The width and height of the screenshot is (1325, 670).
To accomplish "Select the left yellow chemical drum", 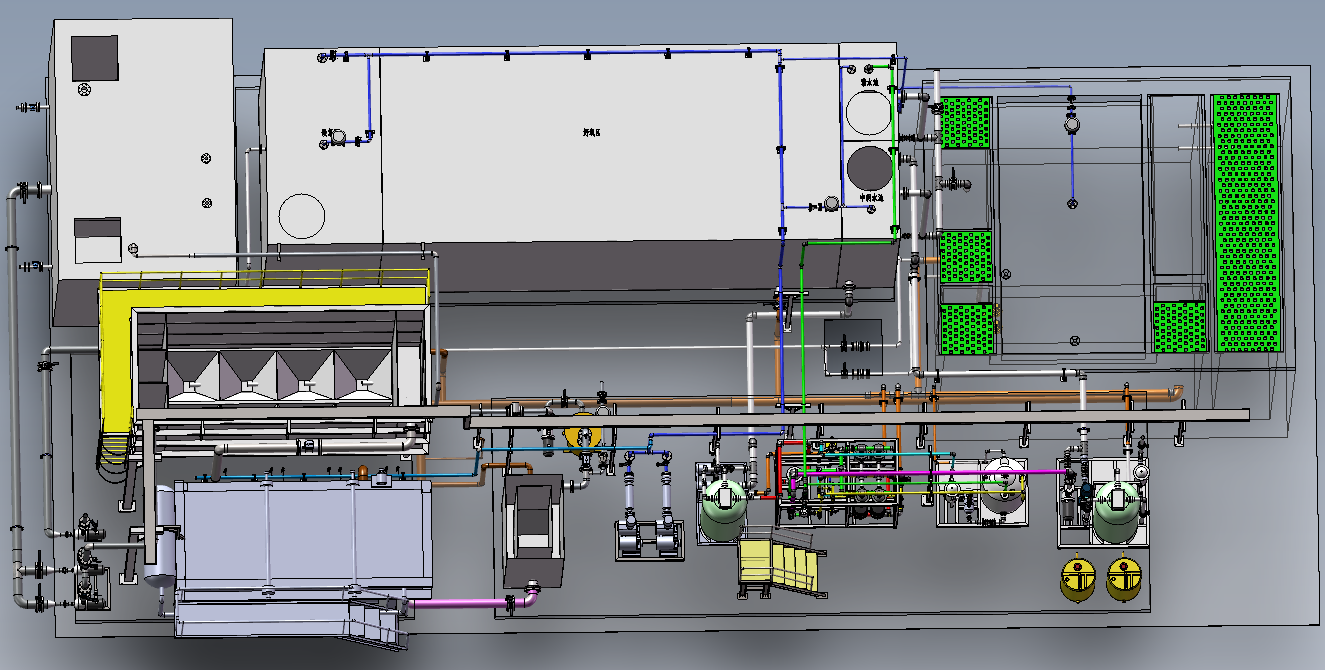I will click(x=1078, y=578).
